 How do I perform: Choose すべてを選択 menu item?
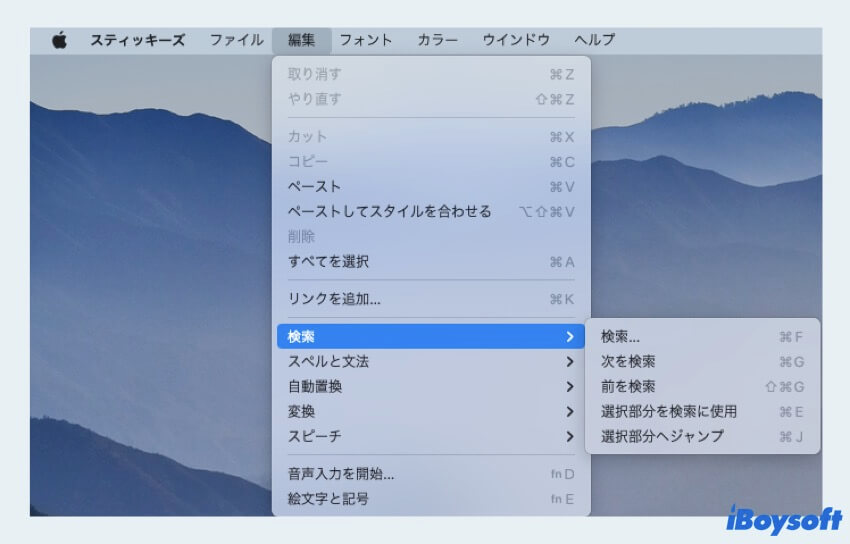click(x=328, y=262)
